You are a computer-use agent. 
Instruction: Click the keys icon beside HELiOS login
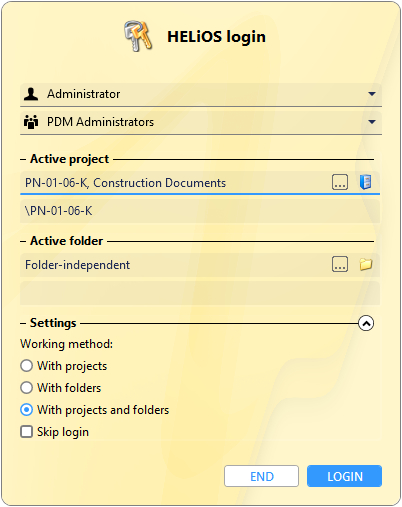138,36
